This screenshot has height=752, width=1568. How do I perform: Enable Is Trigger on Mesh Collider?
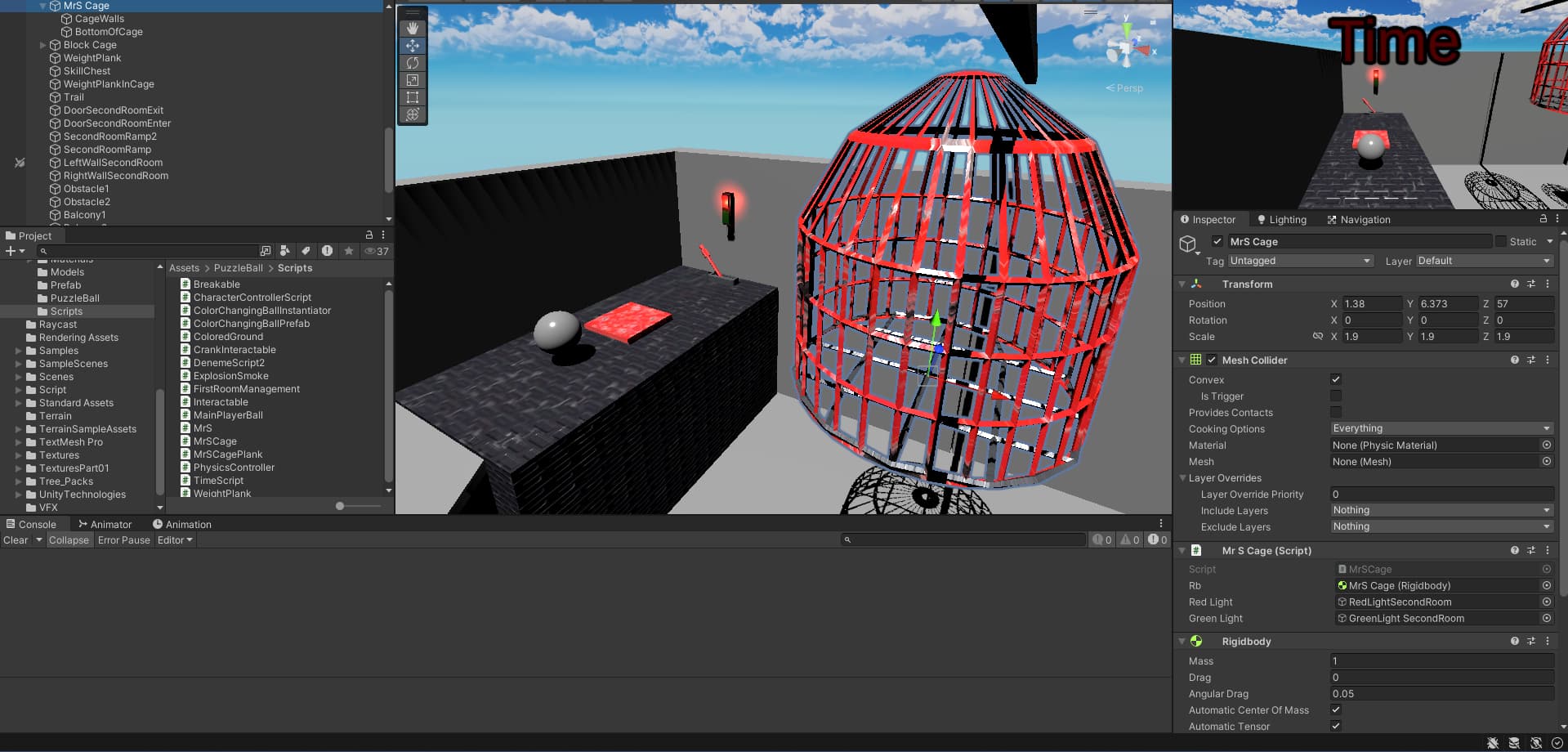[1336, 396]
